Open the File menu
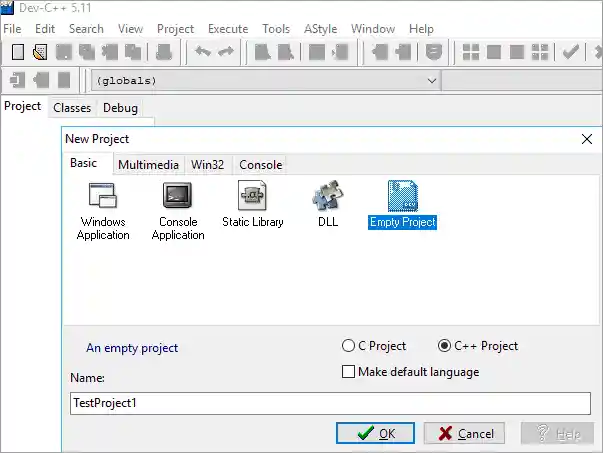Viewport: 603px width, 453px height. [12, 29]
